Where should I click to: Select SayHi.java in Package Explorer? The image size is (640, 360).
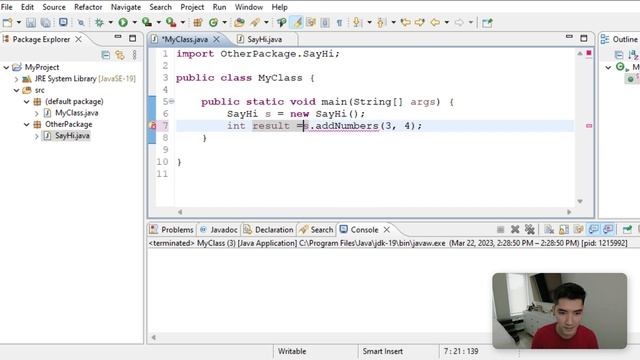[x=72, y=136]
